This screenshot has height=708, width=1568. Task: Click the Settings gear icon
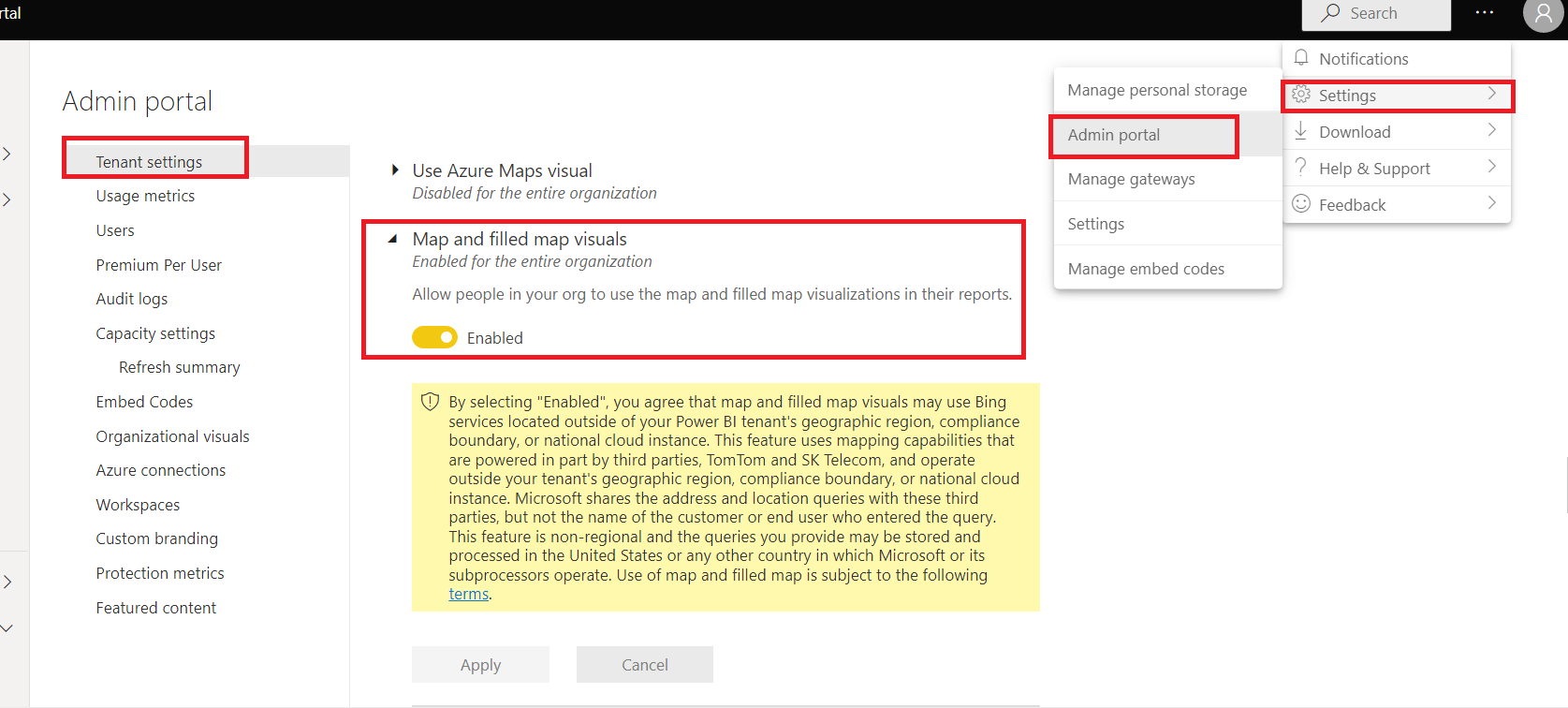pyautogui.click(x=1301, y=95)
